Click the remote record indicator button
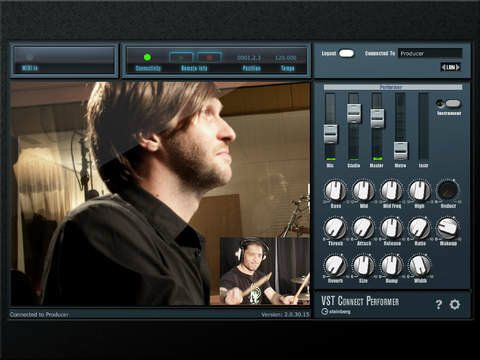The image size is (480, 360). pos(209,57)
